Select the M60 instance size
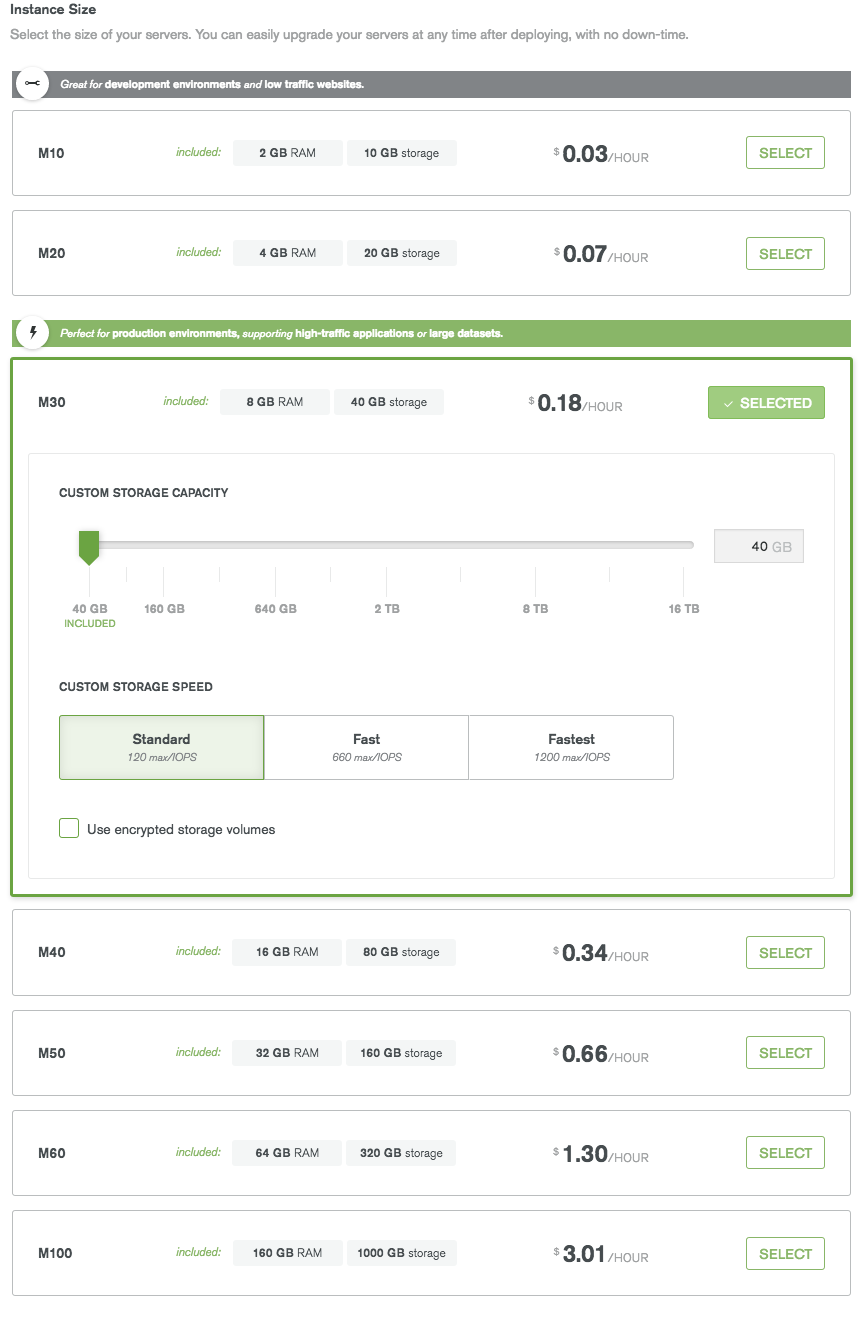The width and height of the screenshot is (864, 1324). pyautogui.click(x=785, y=1153)
